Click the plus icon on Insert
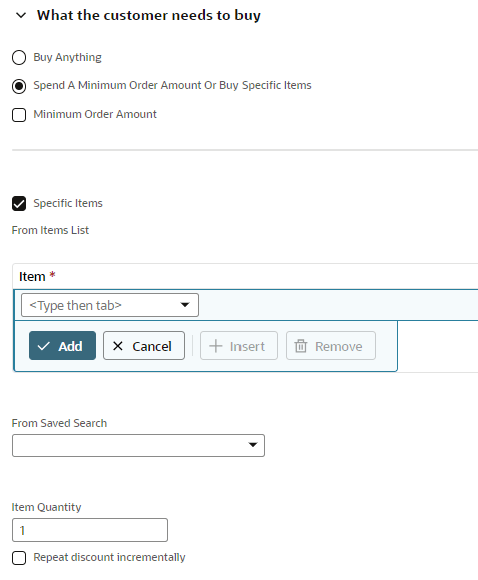This screenshot has width=478, height=580. click(216, 346)
